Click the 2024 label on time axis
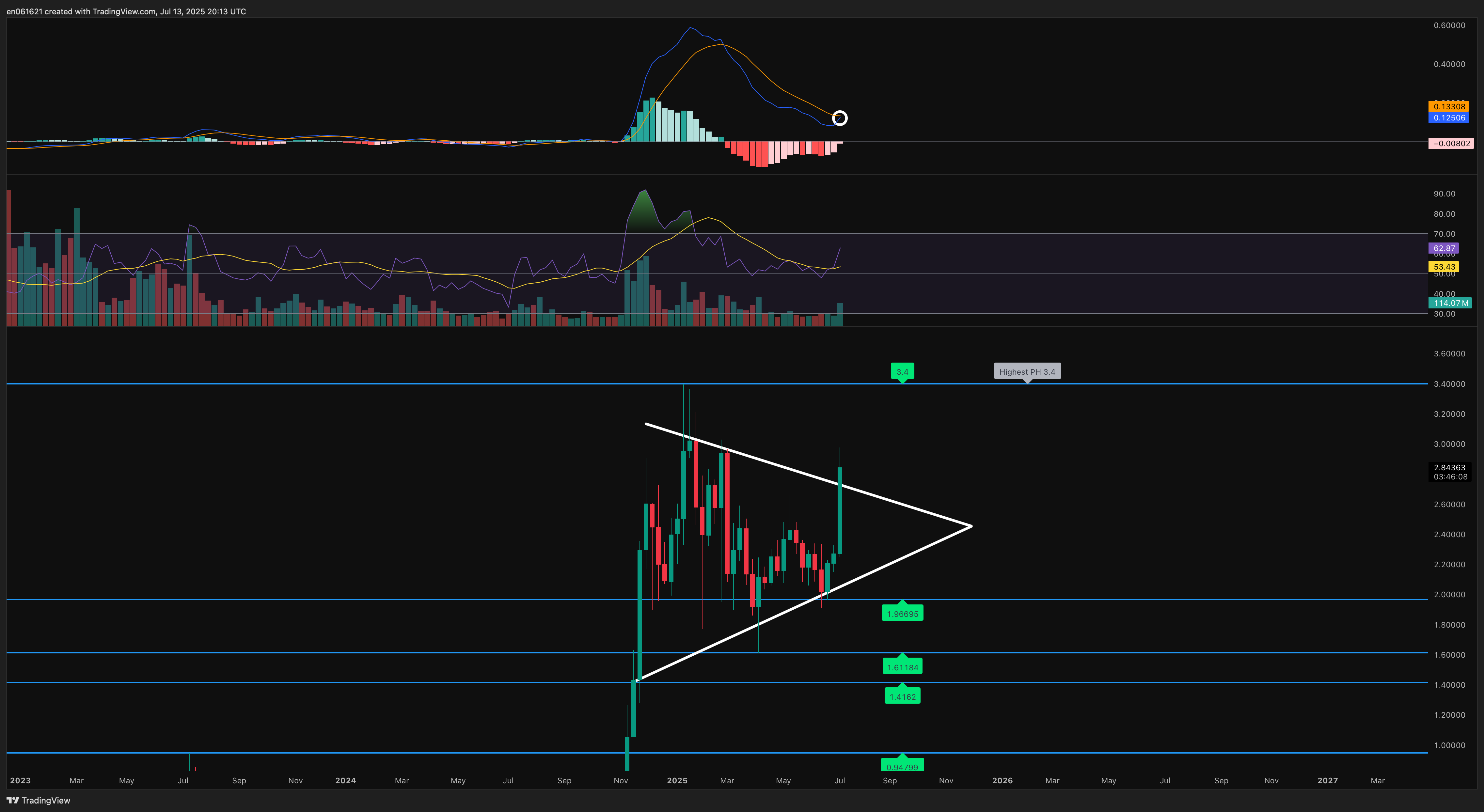Image resolution: width=1484 pixels, height=812 pixels. click(346, 780)
